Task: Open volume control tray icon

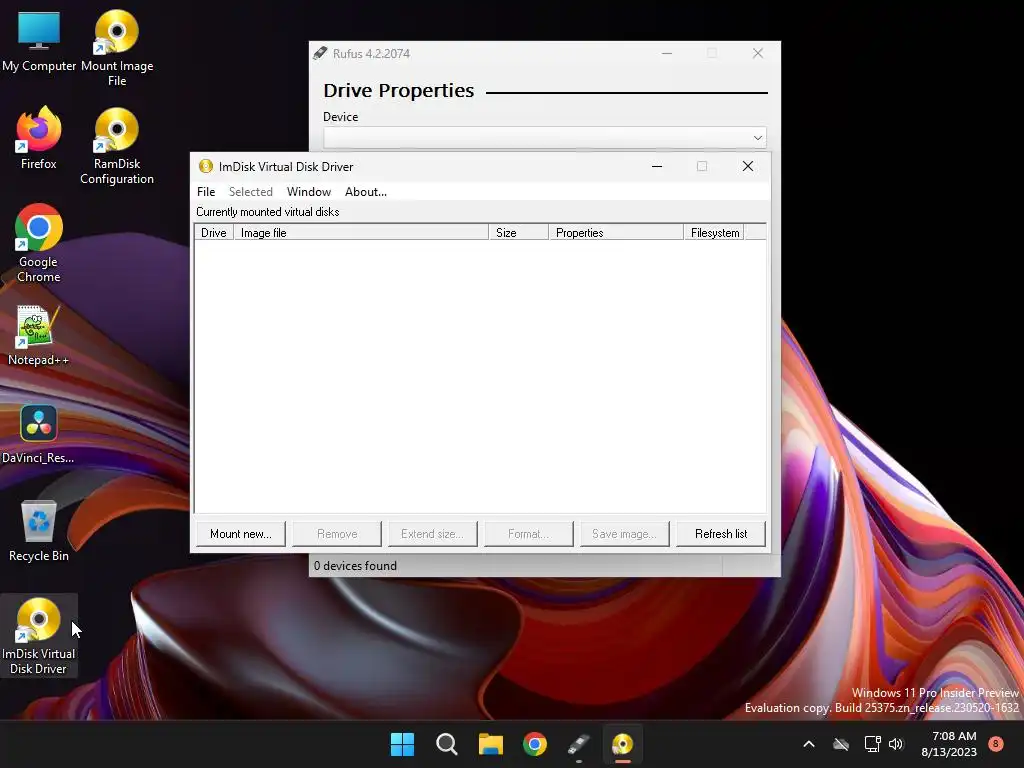Action: tap(896, 744)
